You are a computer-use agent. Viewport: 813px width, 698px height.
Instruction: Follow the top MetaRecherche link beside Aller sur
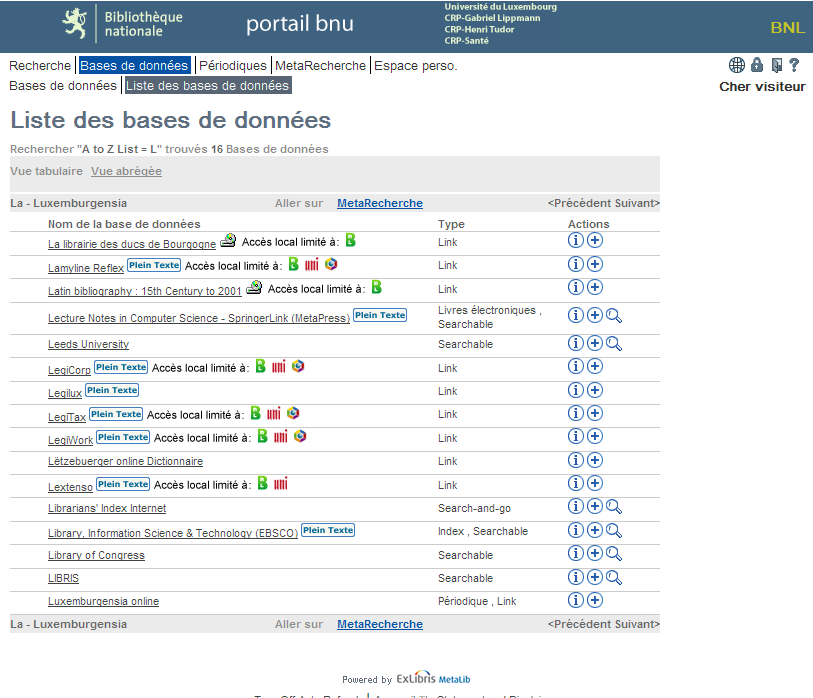pyautogui.click(x=380, y=203)
